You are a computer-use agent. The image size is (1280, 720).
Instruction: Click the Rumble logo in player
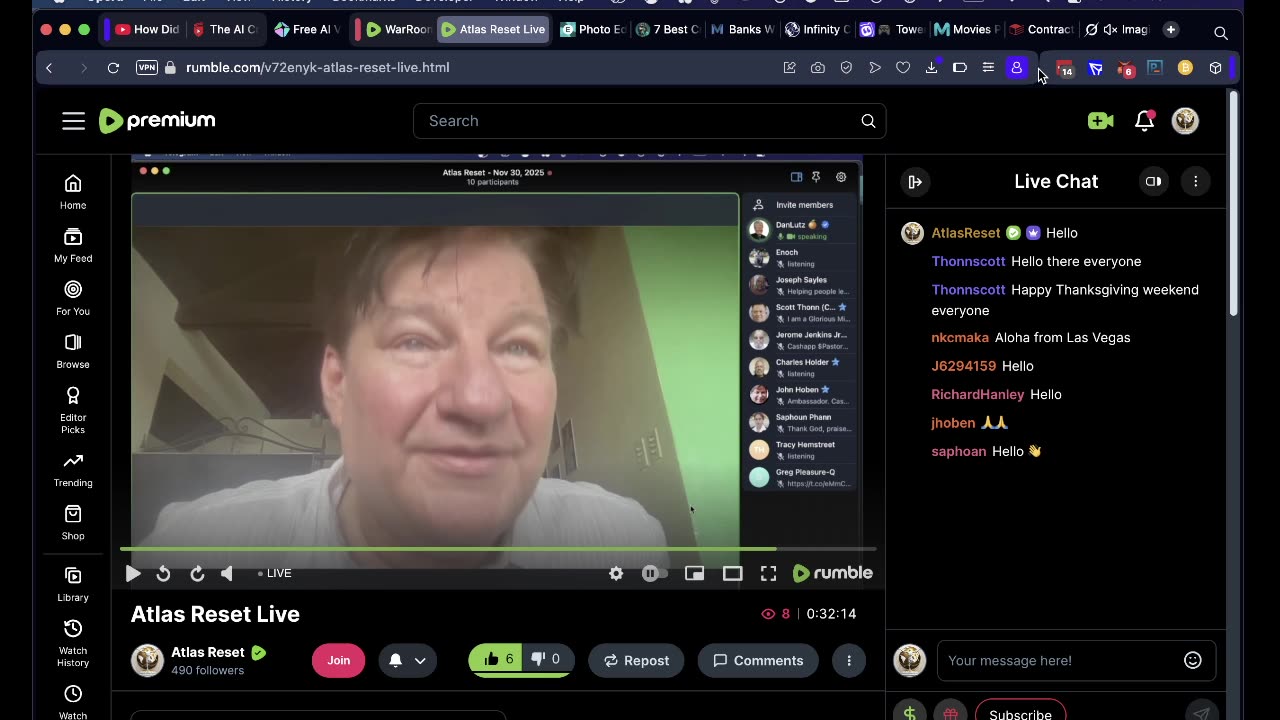(x=833, y=573)
